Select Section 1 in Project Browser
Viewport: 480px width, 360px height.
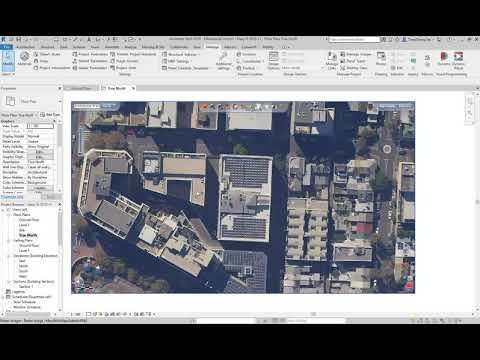25,287
